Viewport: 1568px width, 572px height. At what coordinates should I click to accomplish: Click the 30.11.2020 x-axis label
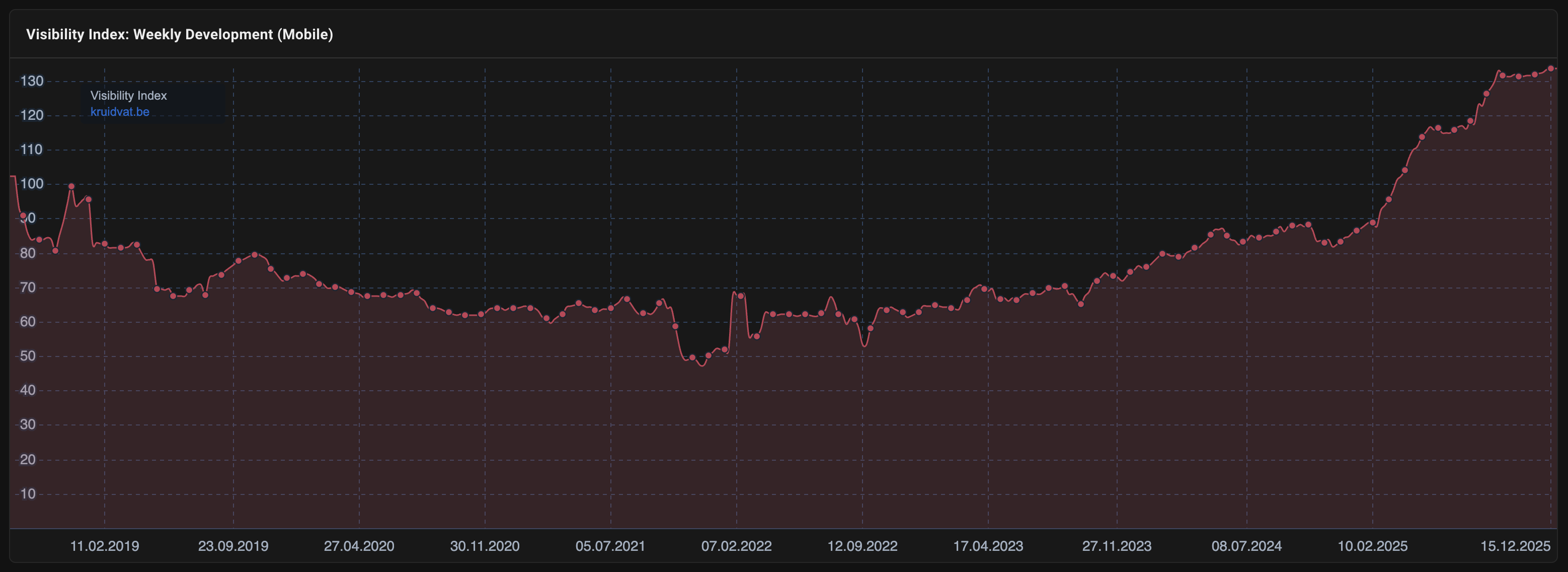click(x=485, y=546)
